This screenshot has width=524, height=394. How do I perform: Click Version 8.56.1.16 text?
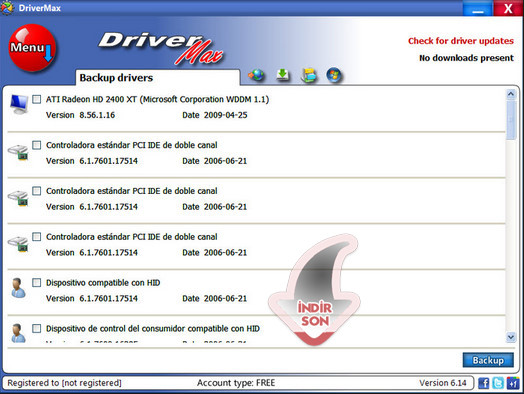click(x=80, y=115)
